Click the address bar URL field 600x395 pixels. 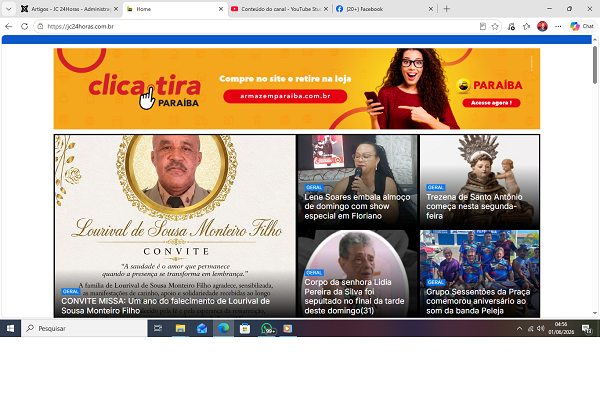pyautogui.click(x=256, y=26)
